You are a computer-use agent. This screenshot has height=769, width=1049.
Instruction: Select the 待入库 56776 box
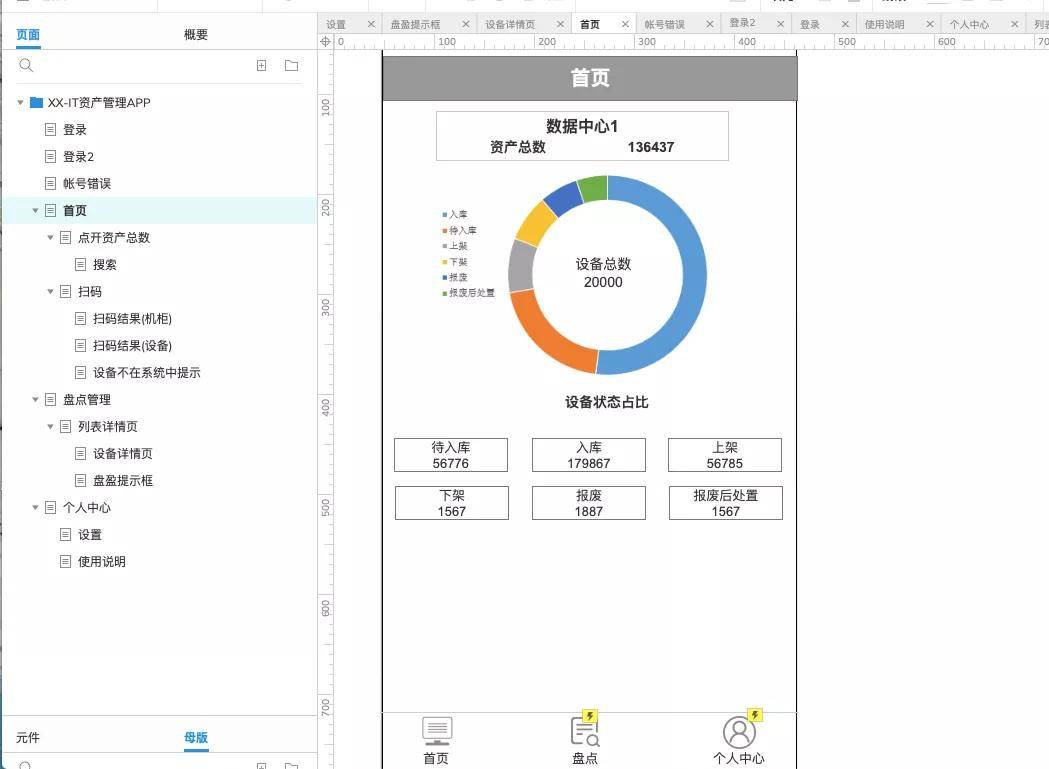click(451, 455)
